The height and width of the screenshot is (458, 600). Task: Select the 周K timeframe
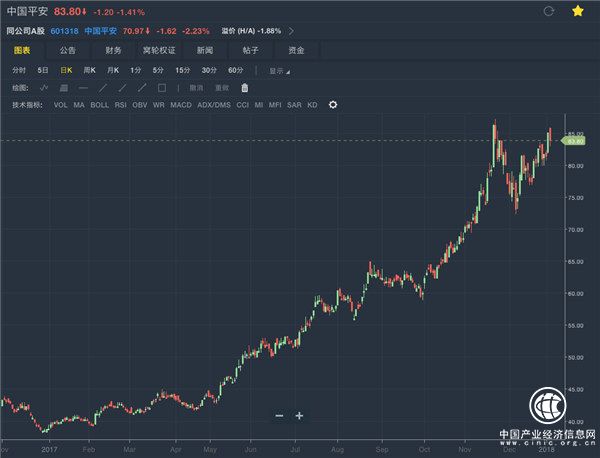coord(89,71)
